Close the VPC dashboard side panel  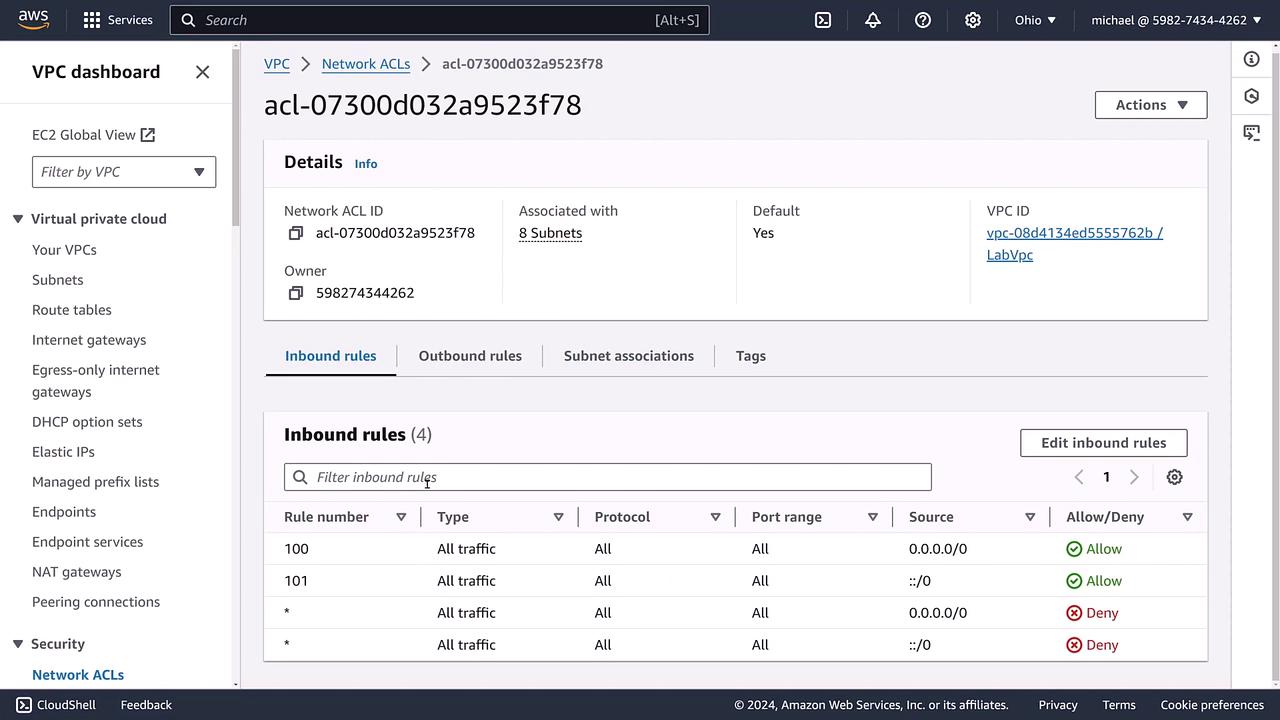(x=203, y=72)
